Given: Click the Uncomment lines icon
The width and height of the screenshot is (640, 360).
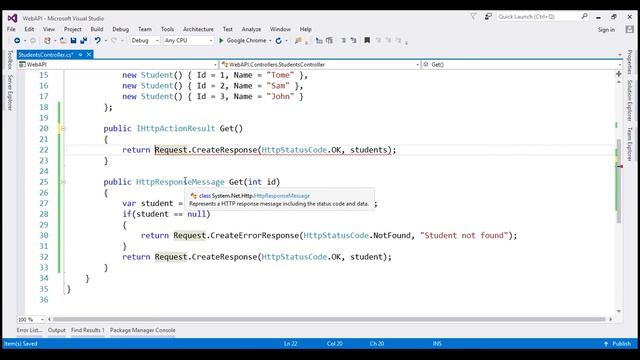Looking at the screenshot, I should tap(329, 40).
